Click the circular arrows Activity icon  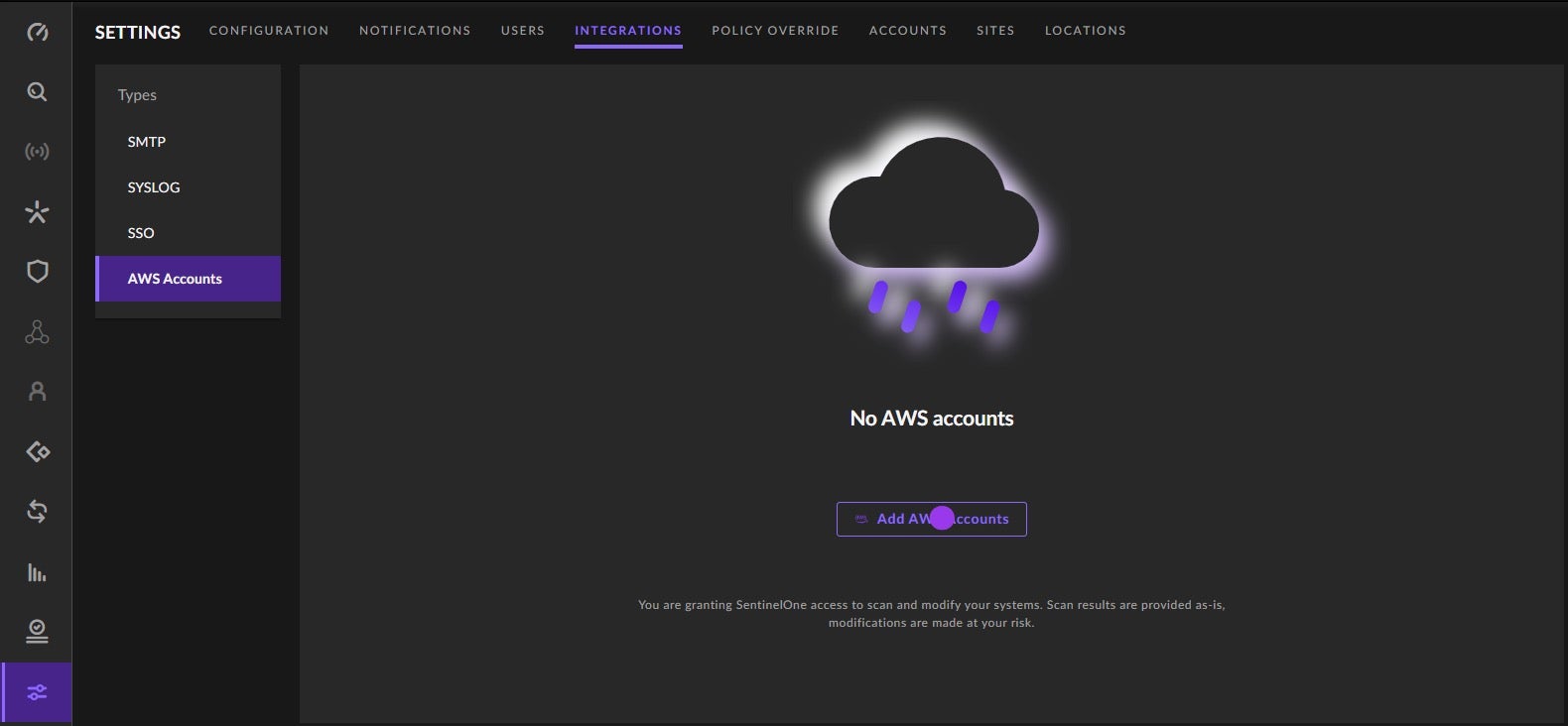37,512
